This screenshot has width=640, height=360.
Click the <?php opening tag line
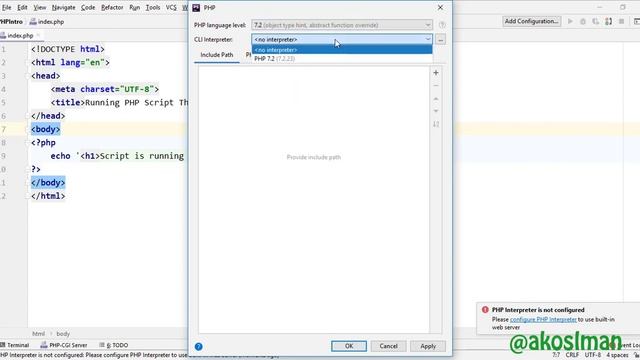coord(43,142)
